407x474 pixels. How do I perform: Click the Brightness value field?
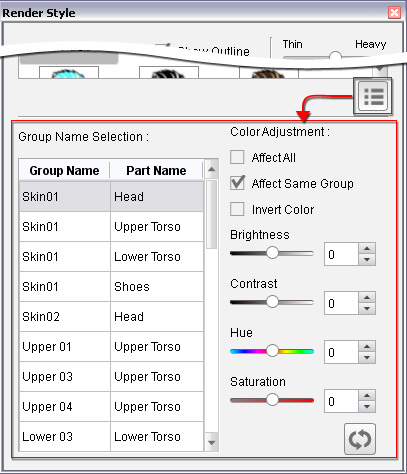(341, 254)
